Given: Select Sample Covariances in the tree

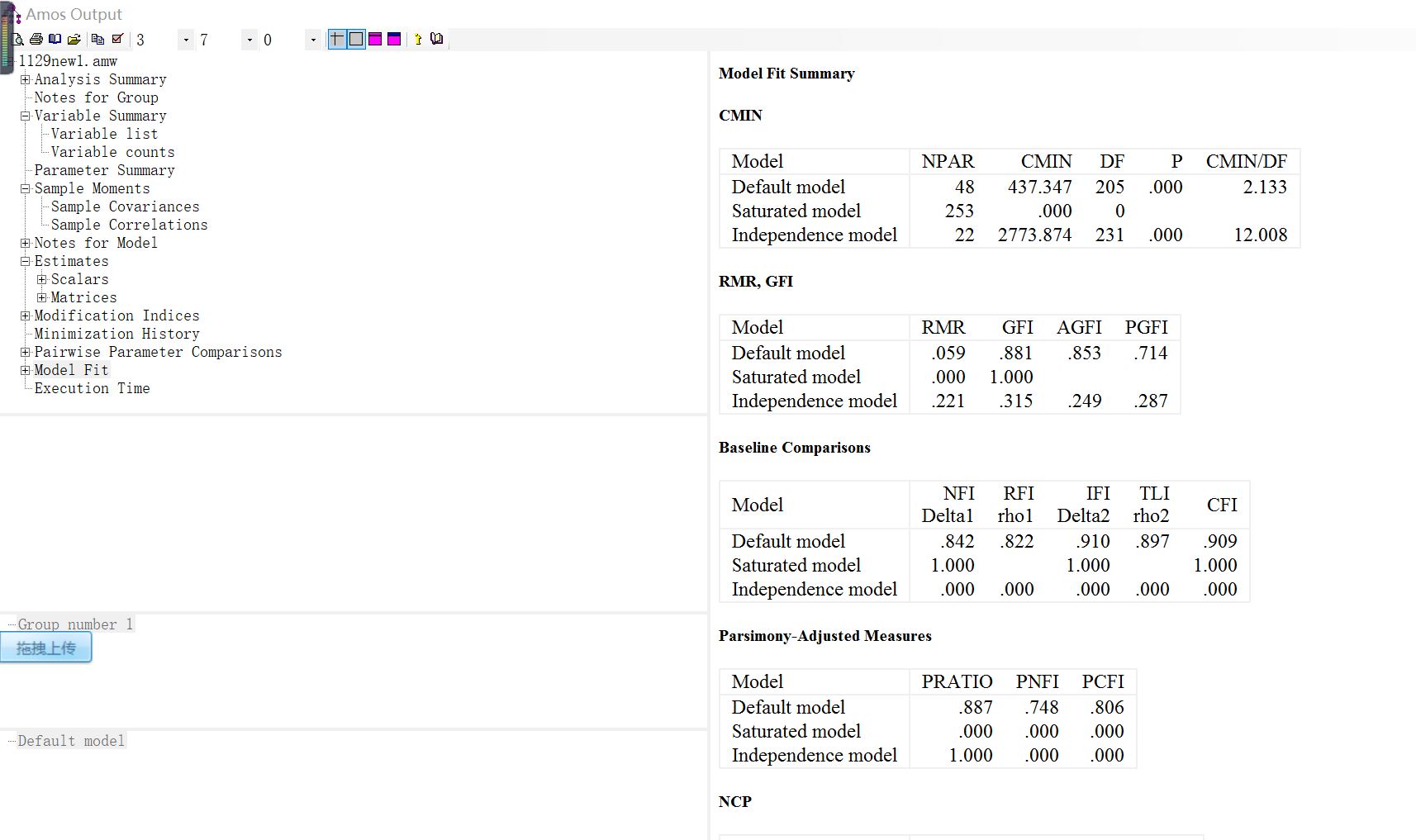Looking at the screenshot, I should click(125, 206).
